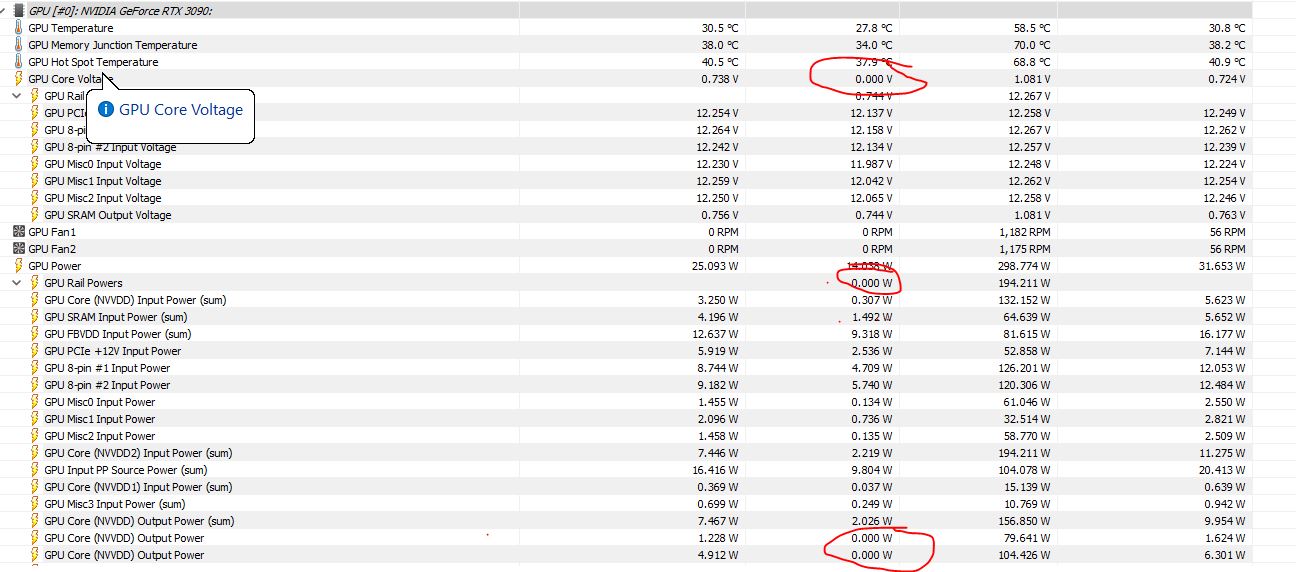The height and width of the screenshot is (572, 1296).
Task: Click the 30.5 °C current GPU Temperature value
Action: click(x=720, y=28)
